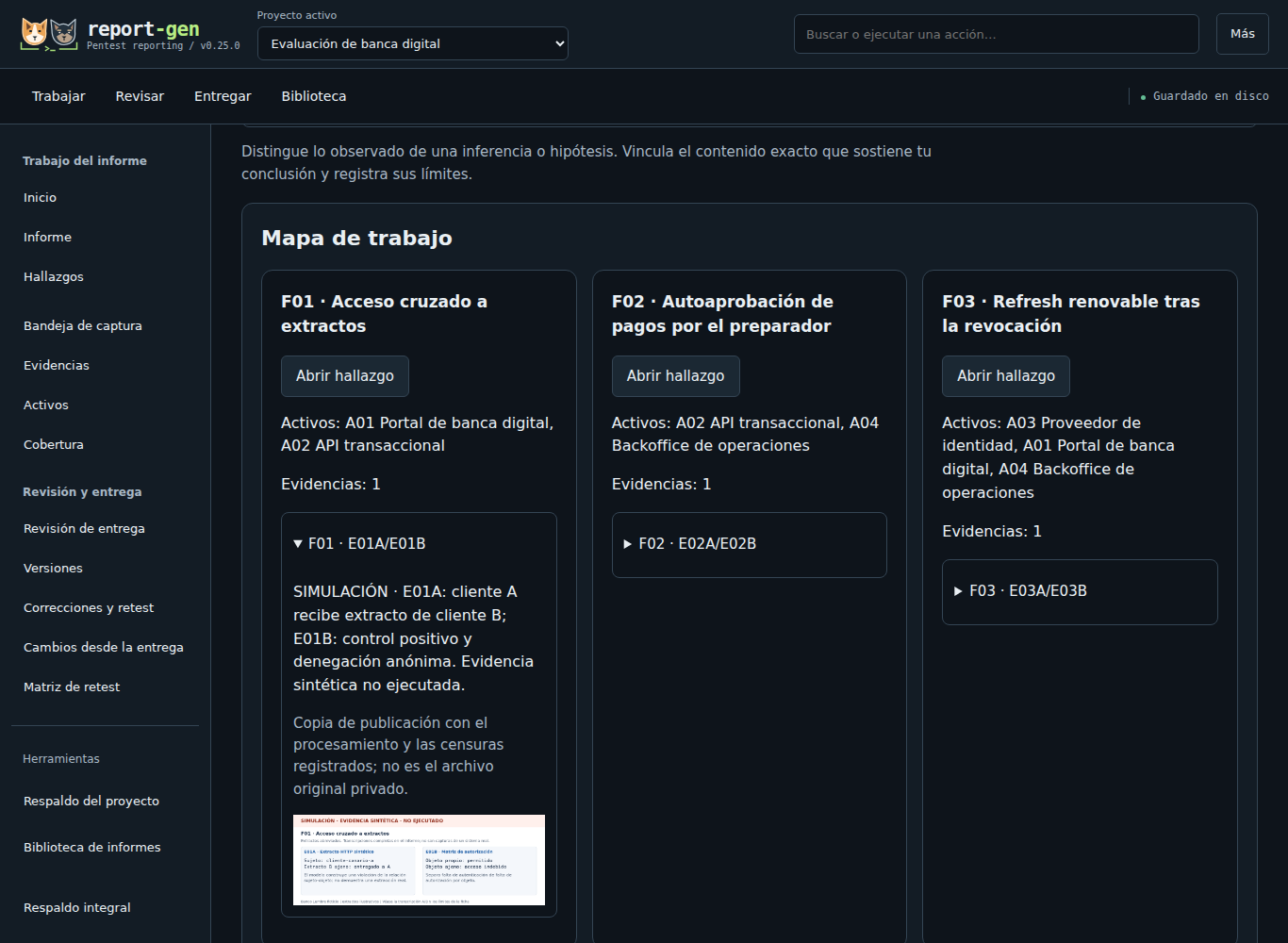This screenshot has width=1288, height=943.
Task: Open Cobertura in the sidebar
Action: [x=105, y=444]
